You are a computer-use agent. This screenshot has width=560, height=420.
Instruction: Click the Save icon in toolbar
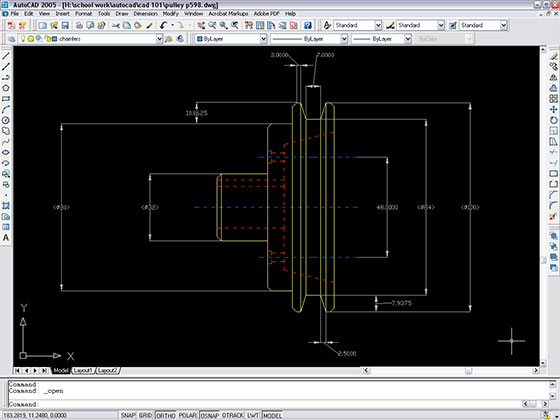coord(65,25)
